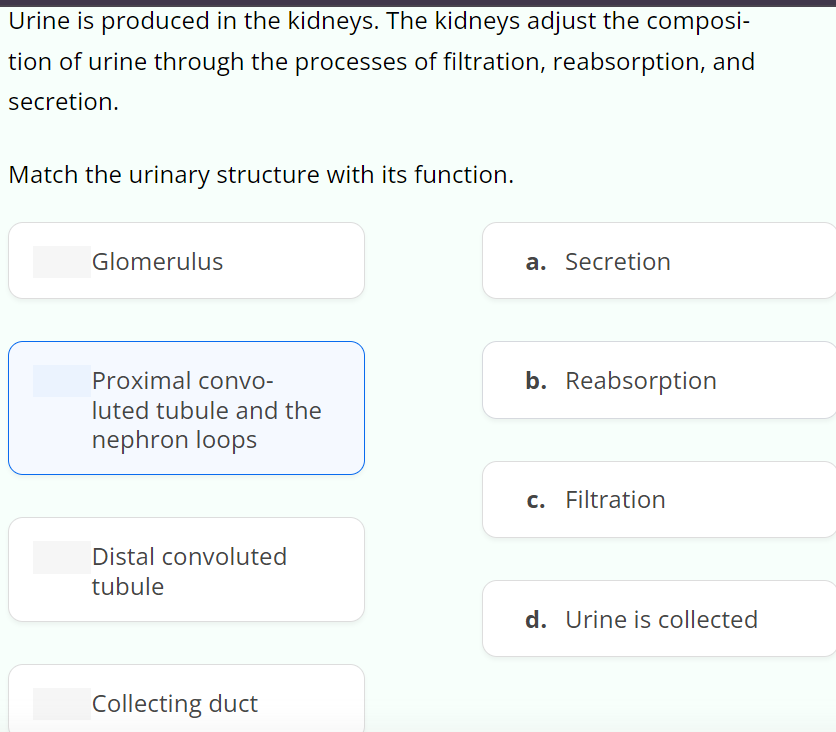
Task: Choose answer option b. Reabsorption
Action: pos(659,380)
